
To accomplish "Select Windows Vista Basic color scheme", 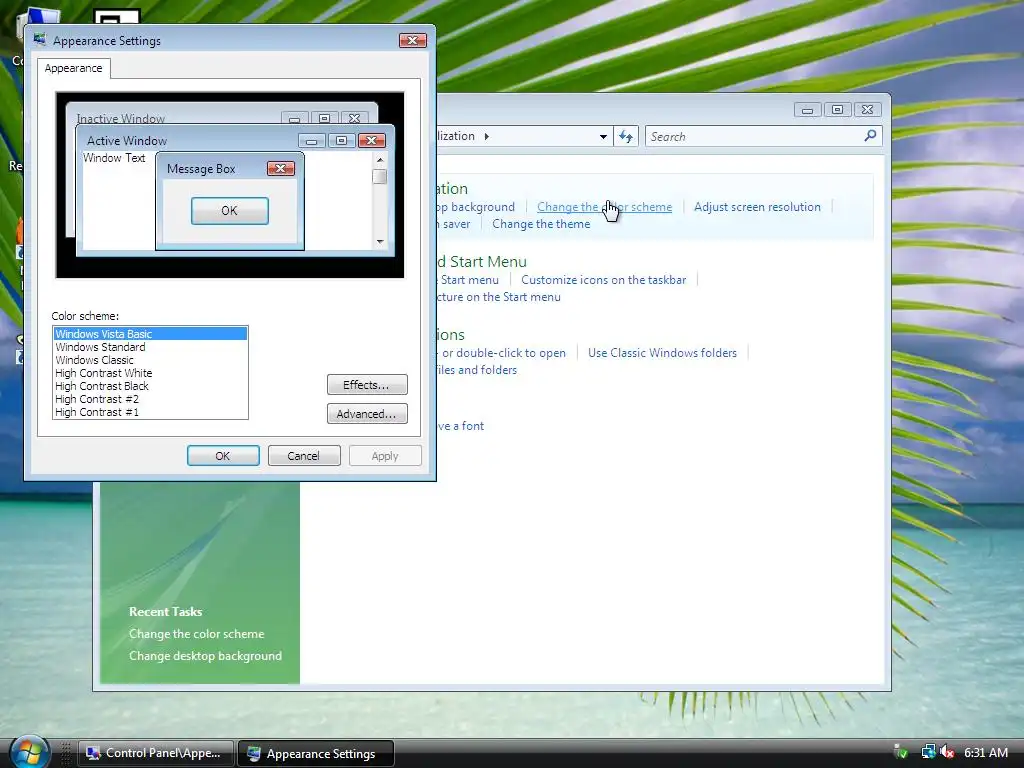I will pyautogui.click(x=150, y=334).
